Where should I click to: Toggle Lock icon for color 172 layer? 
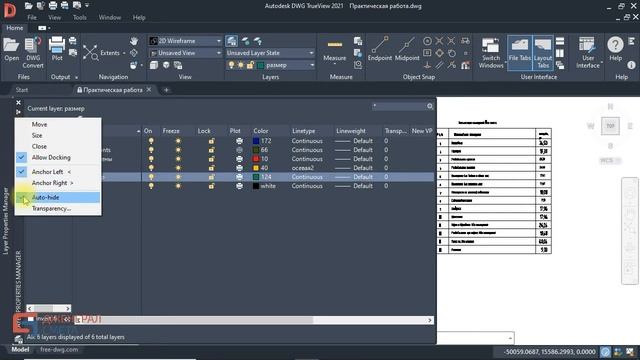(211, 141)
